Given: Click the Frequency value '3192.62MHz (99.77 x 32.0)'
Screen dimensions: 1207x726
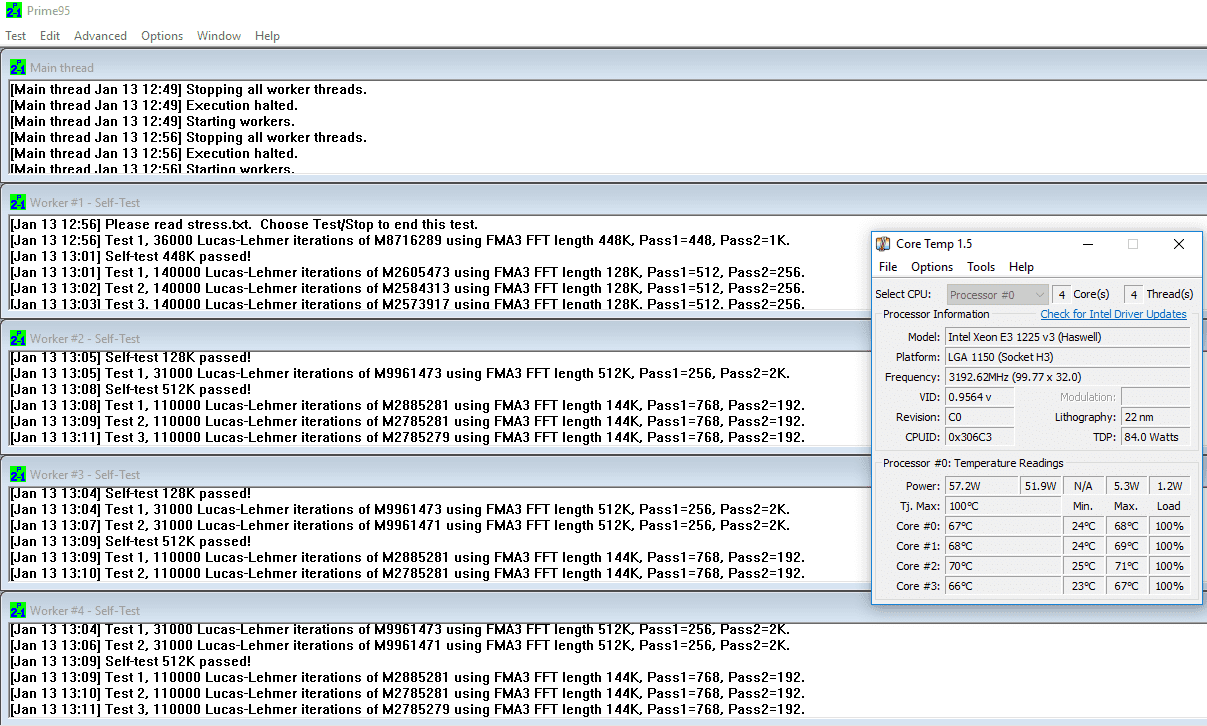Looking at the screenshot, I should (1068, 377).
